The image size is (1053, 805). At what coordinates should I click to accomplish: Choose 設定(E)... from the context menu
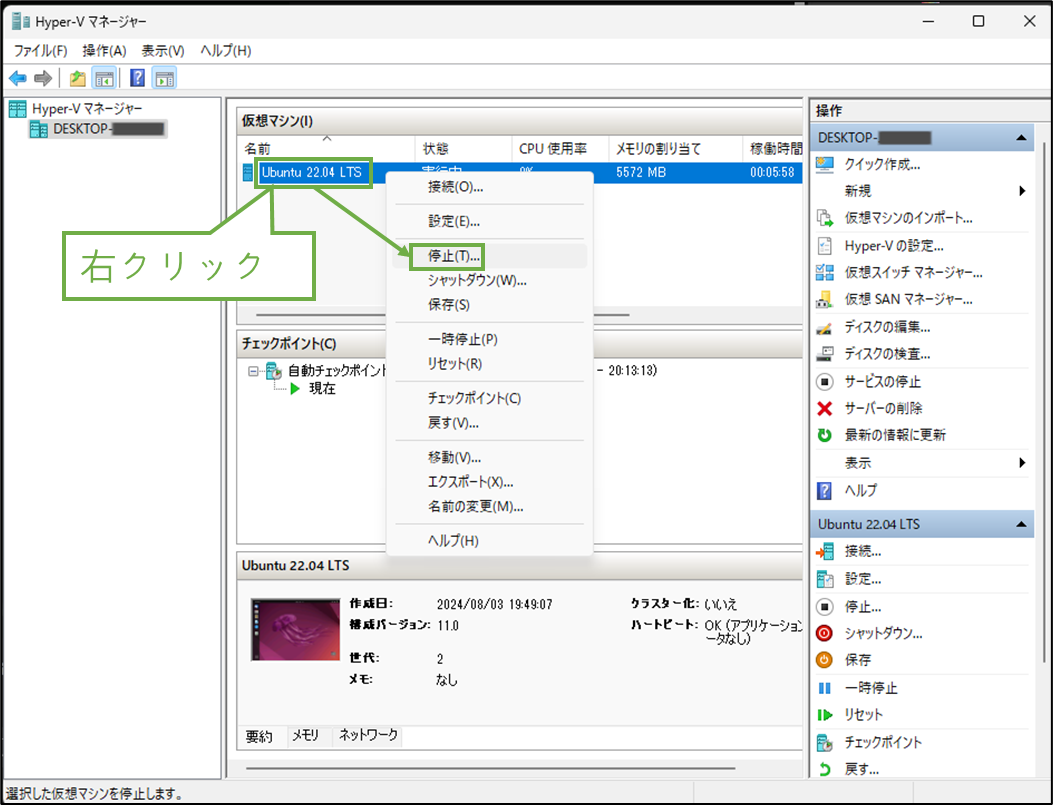[x=490, y=222]
